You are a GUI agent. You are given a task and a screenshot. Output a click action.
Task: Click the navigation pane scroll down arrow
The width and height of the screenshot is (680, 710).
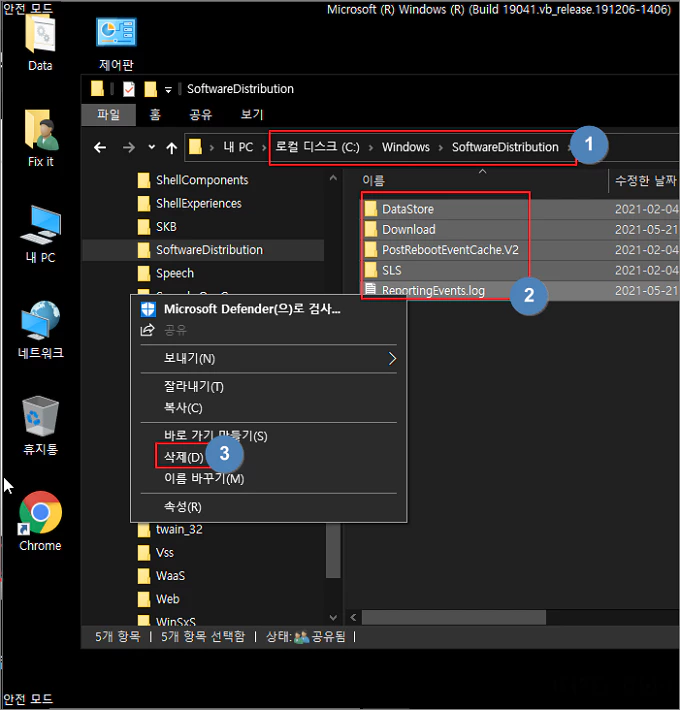(333, 618)
